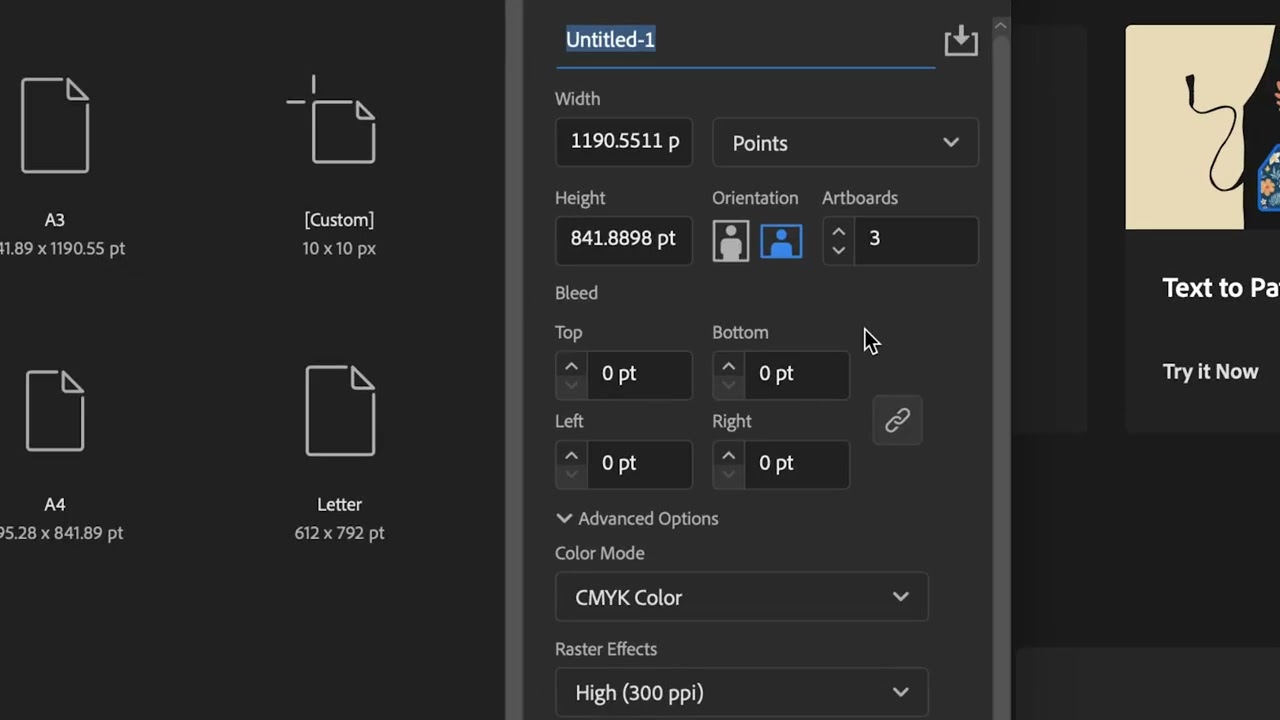The height and width of the screenshot is (720, 1280).
Task: Select the A3 document preset icon
Action: click(x=55, y=125)
